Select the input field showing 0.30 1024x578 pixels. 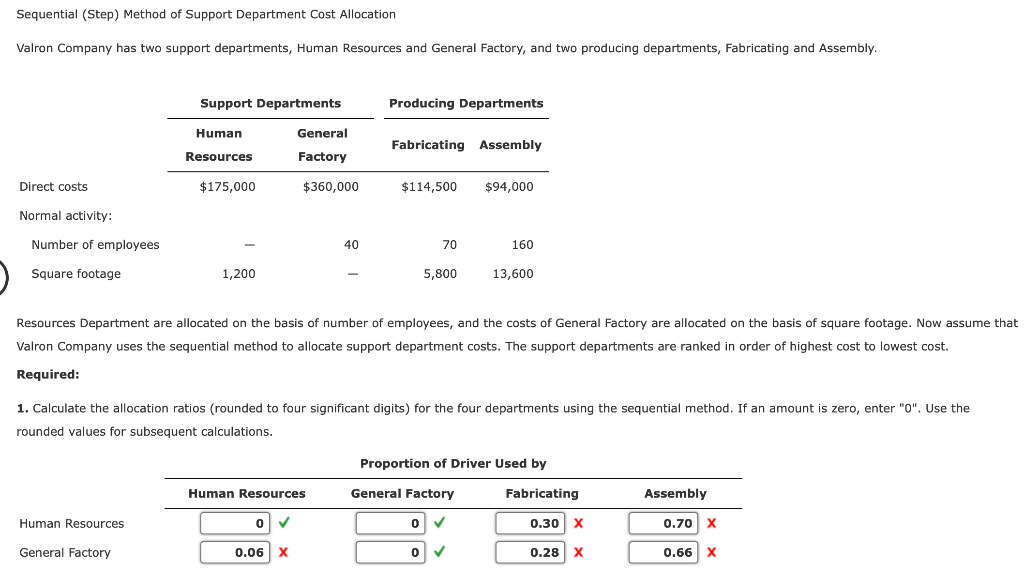pos(530,523)
